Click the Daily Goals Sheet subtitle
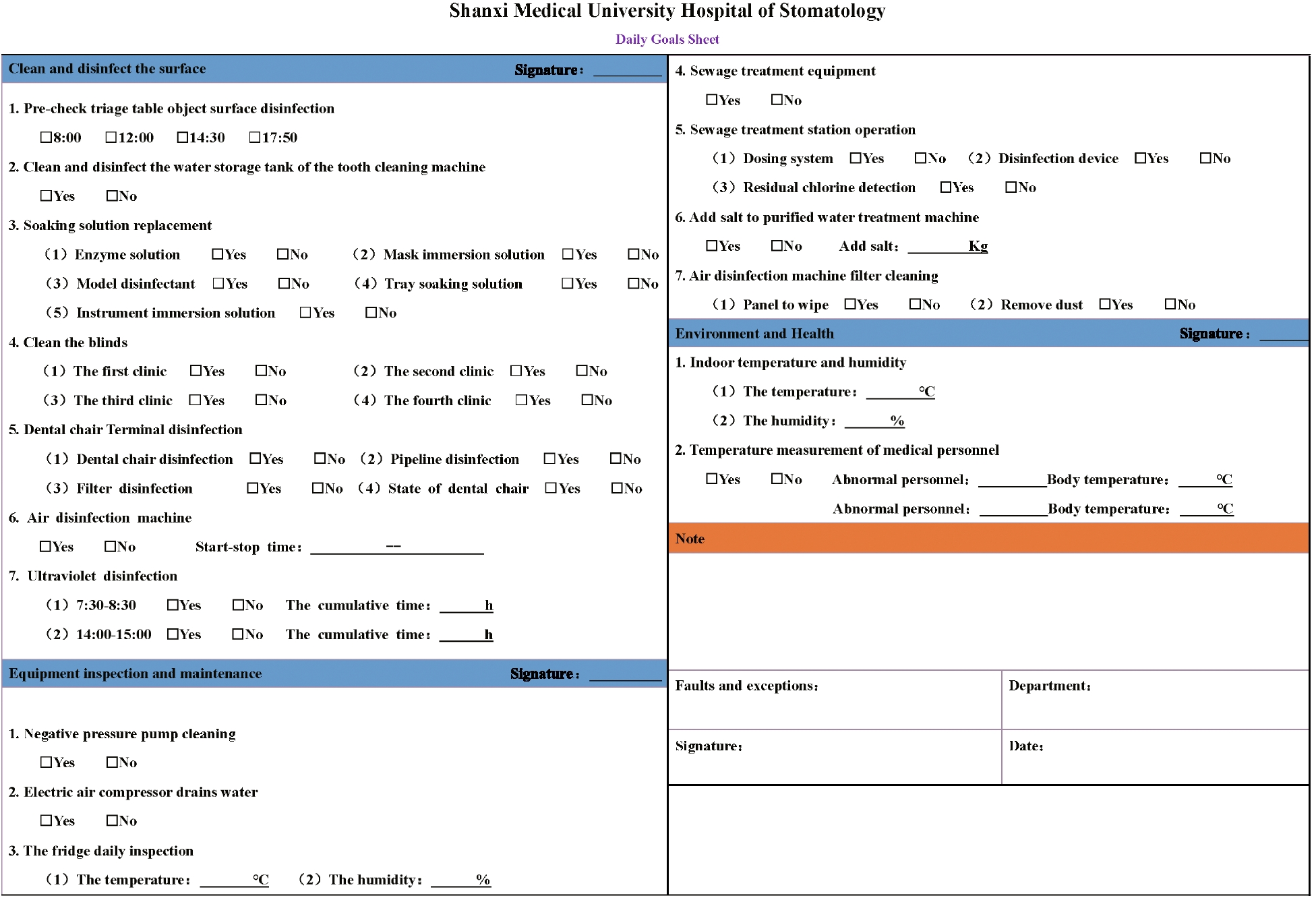The width and height of the screenshot is (1316, 898). [x=667, y=39]
